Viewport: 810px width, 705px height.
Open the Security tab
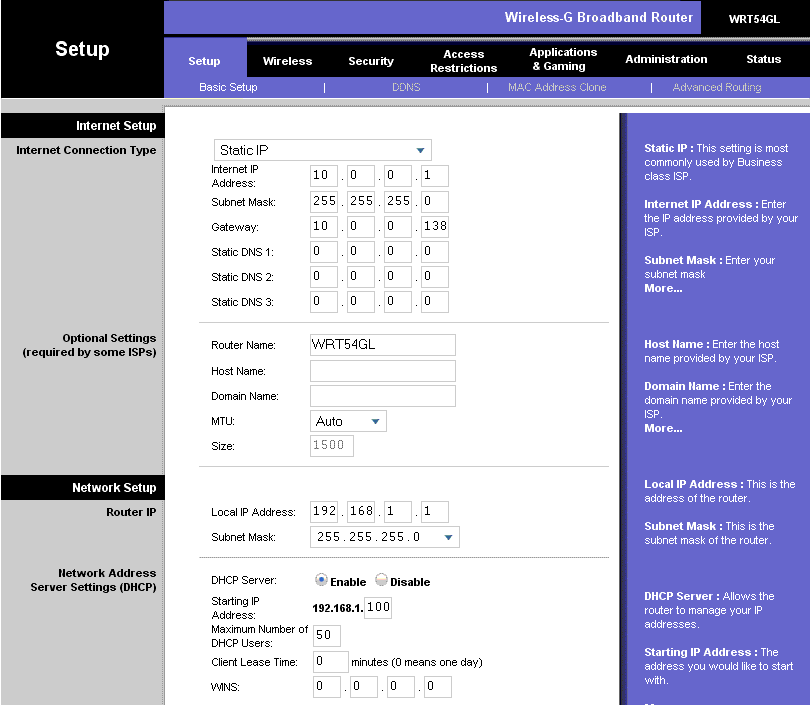pos(371,61)
